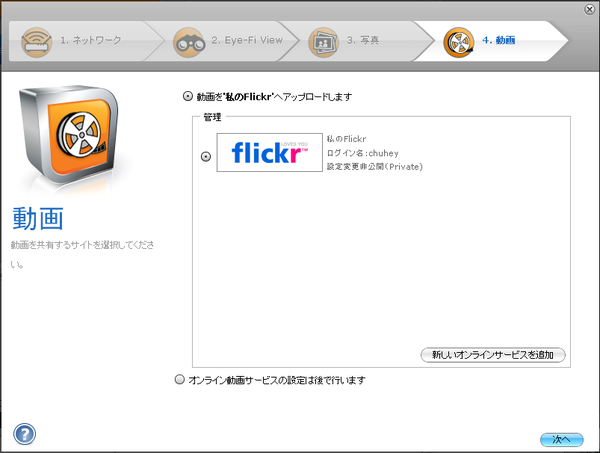
Task: Click the network router icon in step 1
Action: 36,42
